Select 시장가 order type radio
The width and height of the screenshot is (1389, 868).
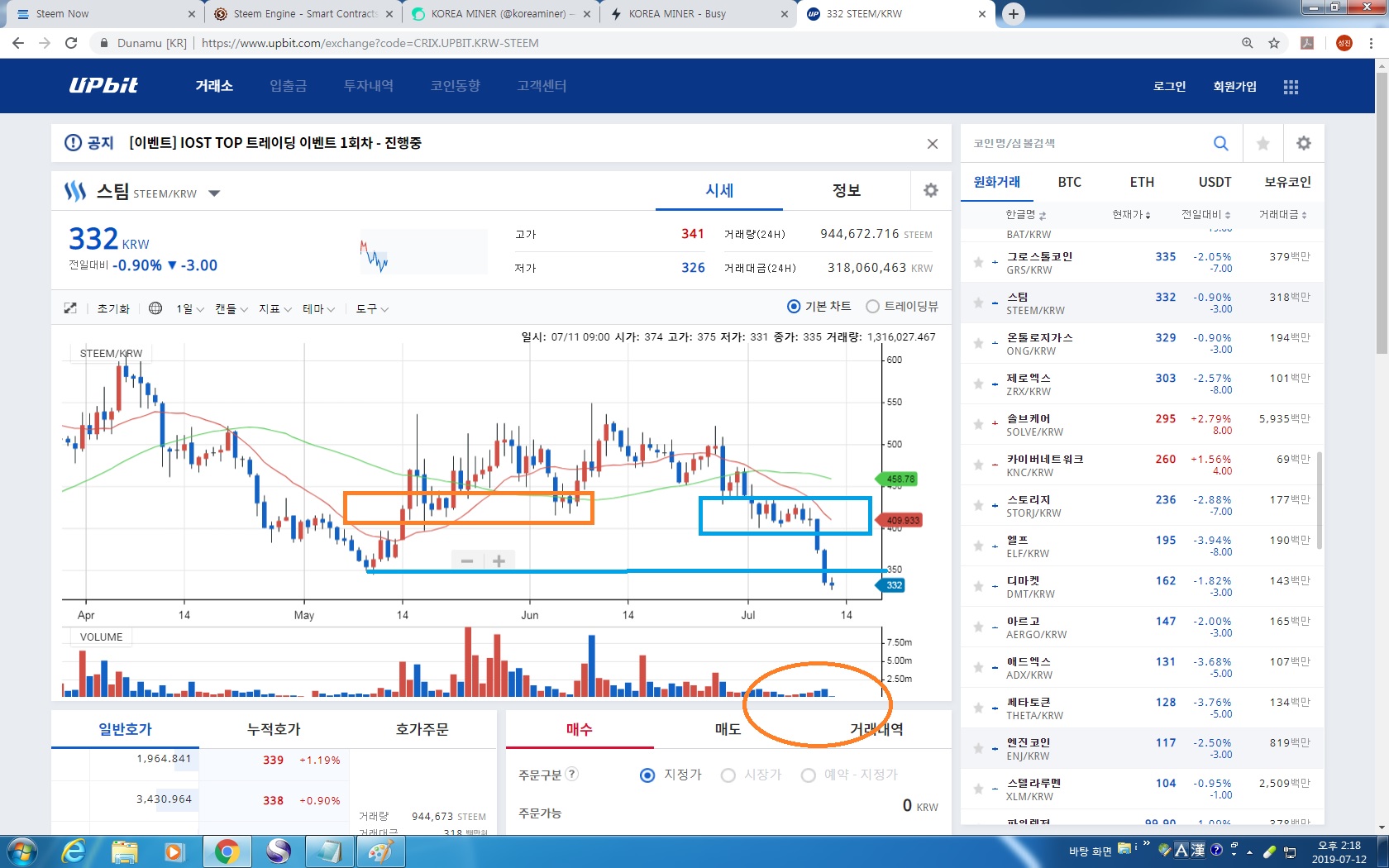728,775
